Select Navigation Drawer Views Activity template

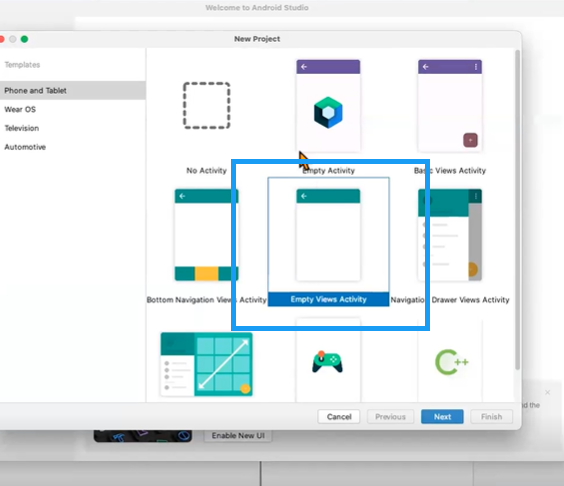pos(450,235)
